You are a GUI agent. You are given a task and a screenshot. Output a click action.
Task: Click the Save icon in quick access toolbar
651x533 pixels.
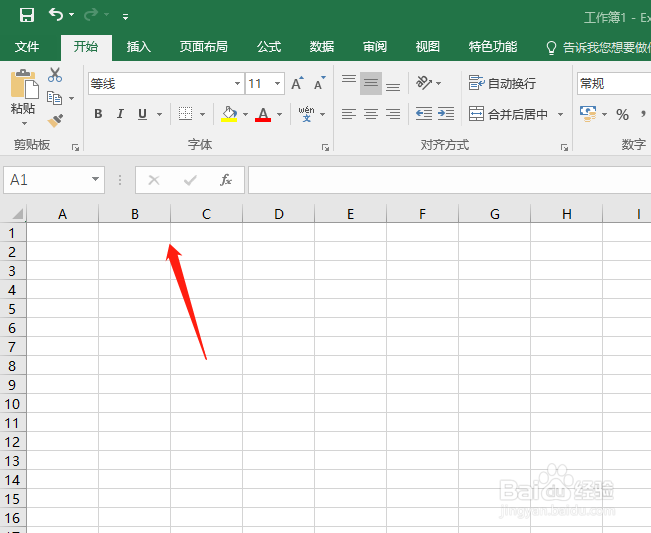[27, 15]
